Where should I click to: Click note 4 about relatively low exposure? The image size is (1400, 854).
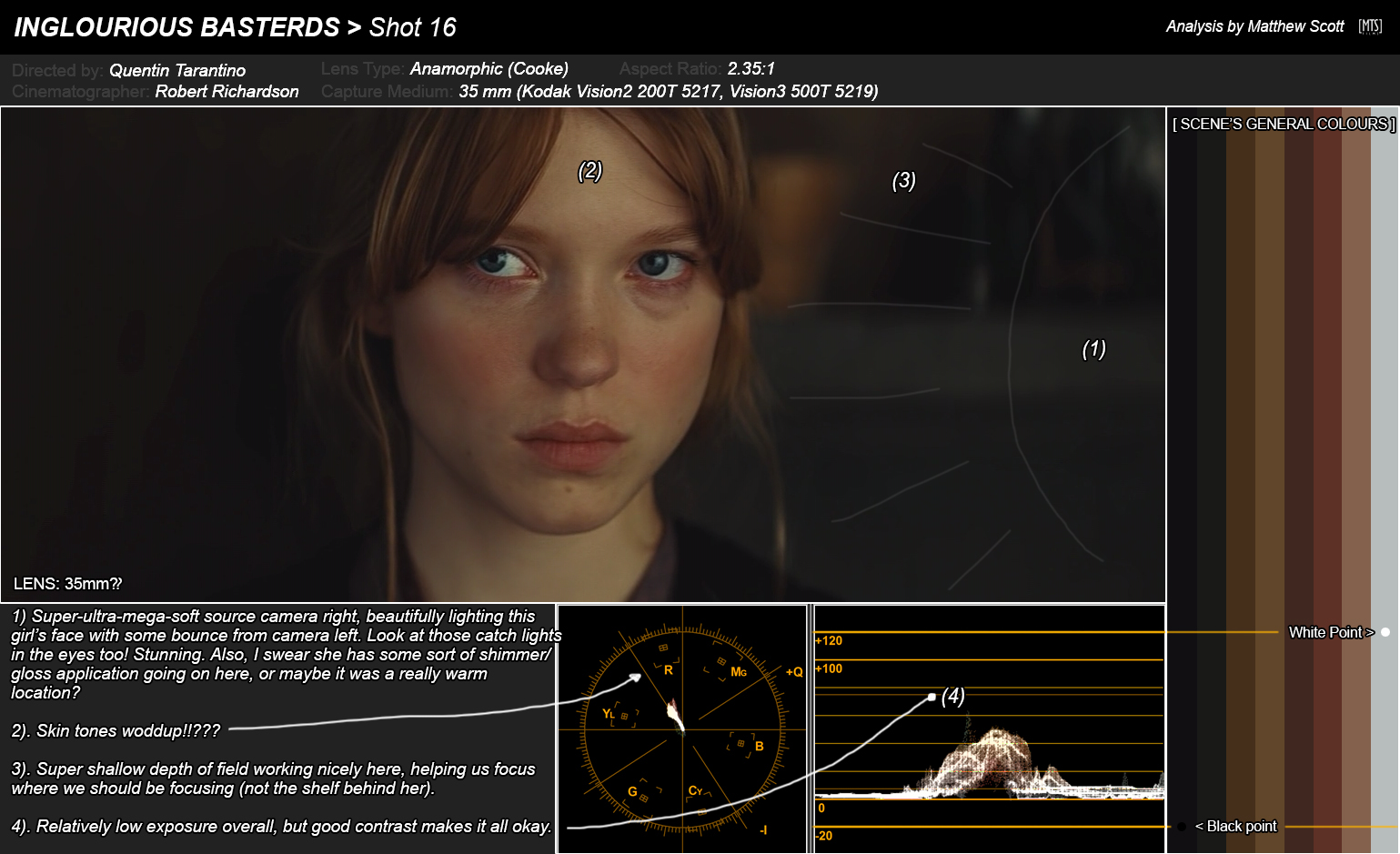coord(281,826)
